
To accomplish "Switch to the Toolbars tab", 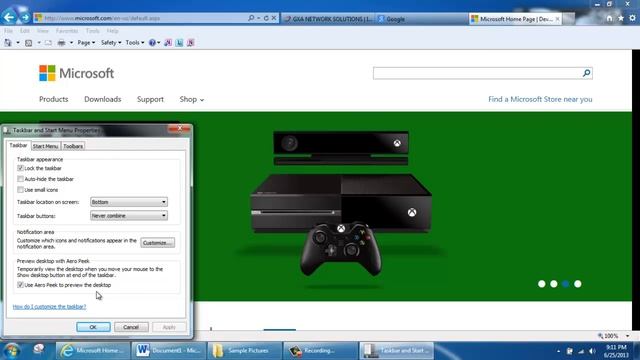I will pyautogui.click(x=73, y=146).
